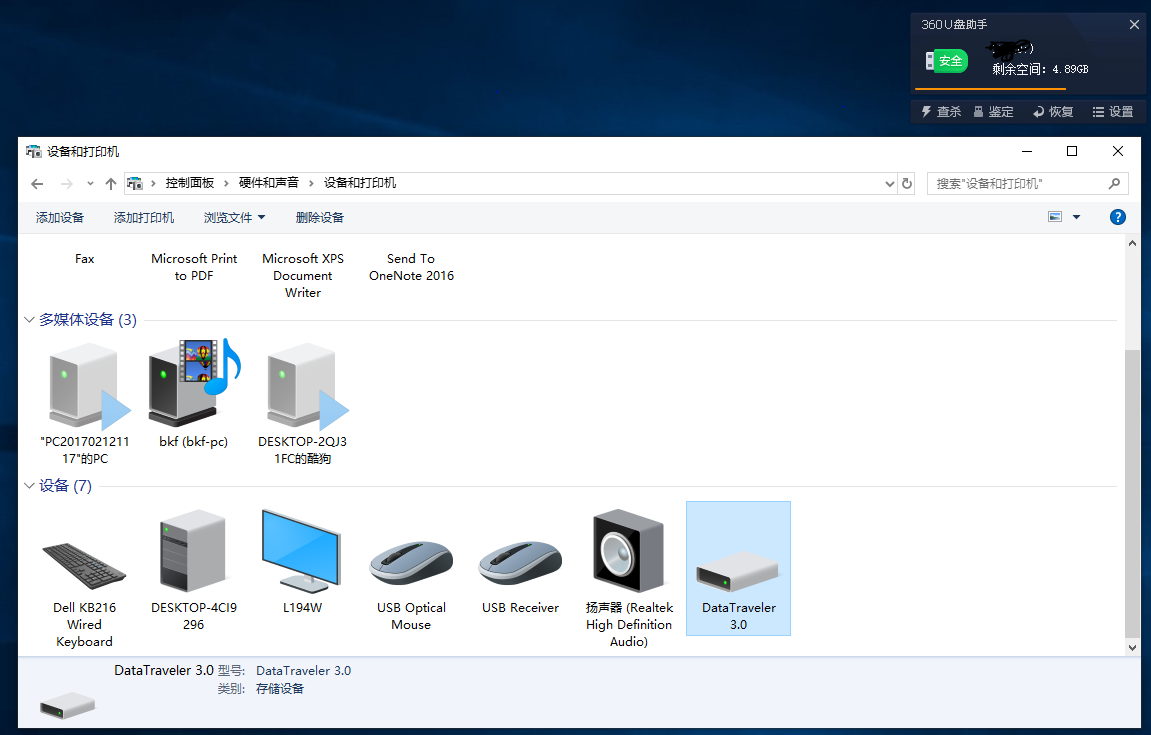Click 硬件和声音 in the breadcrumb
The width and height of the screenshot is (1151, 735).
(269, 183)
